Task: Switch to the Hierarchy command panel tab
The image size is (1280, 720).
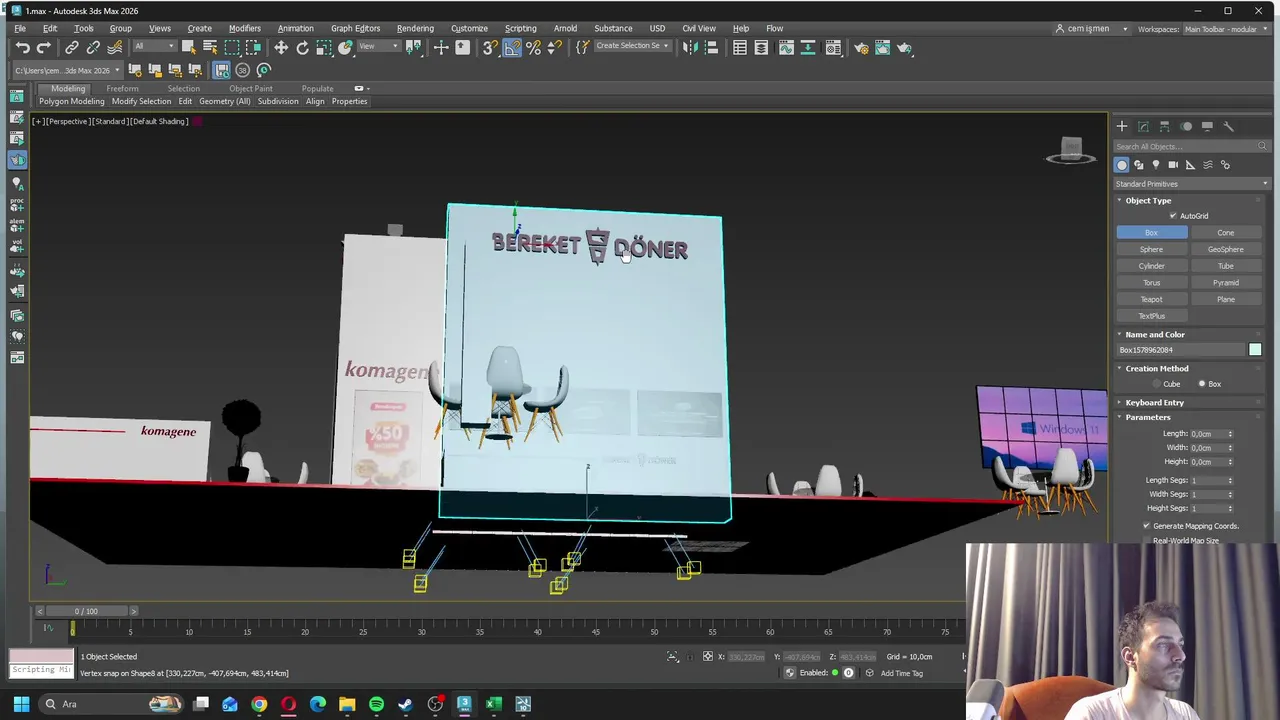Action: pos(1164,126)
